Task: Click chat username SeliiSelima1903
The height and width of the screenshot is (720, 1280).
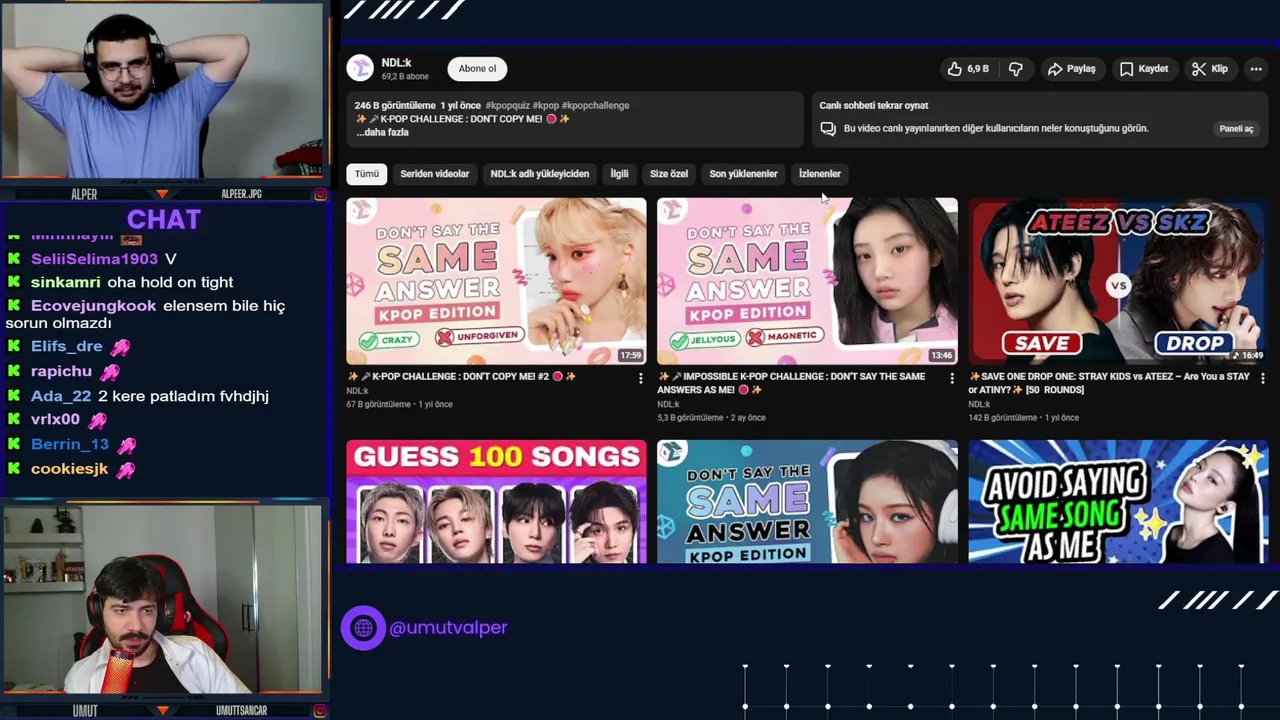Action: click(x=94, y=259)
